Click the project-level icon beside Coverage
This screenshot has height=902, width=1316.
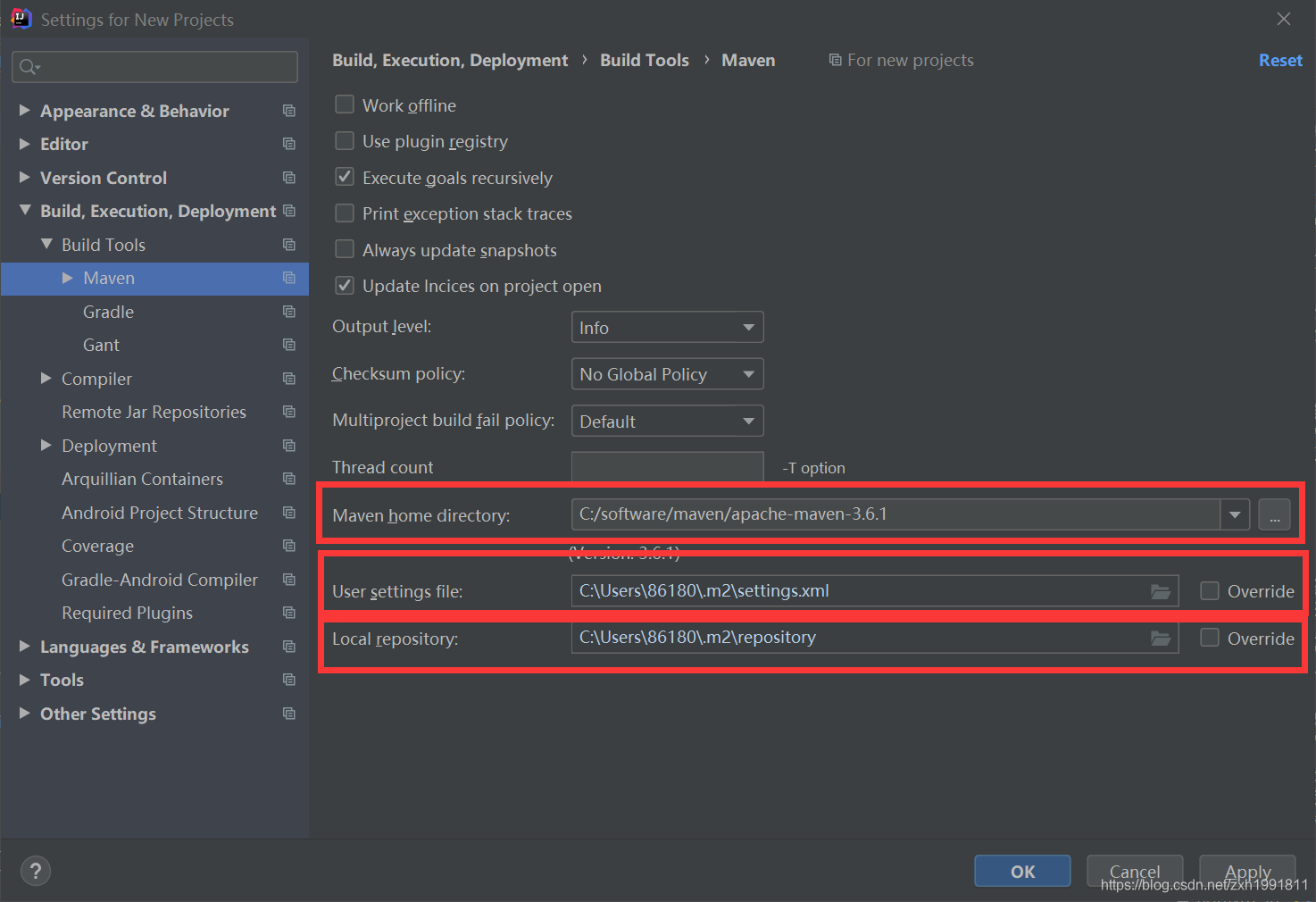pos(288,546)
